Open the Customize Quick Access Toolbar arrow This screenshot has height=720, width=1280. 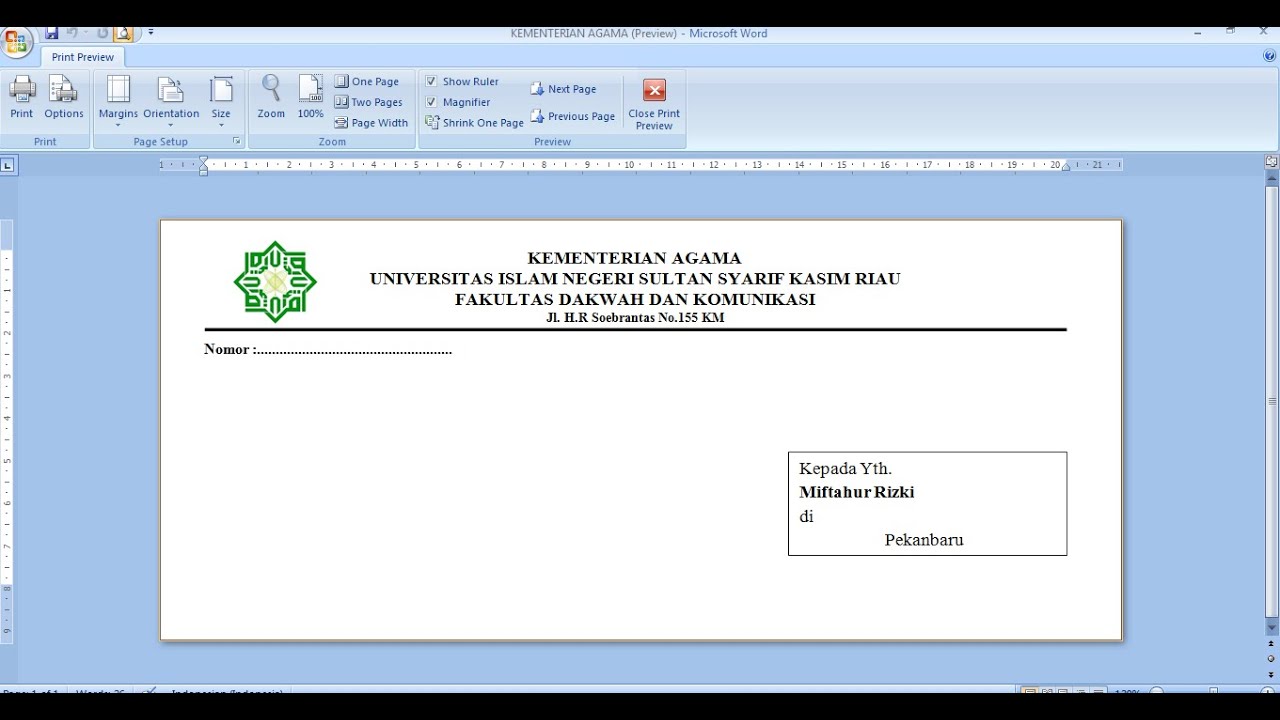(151, 33)
